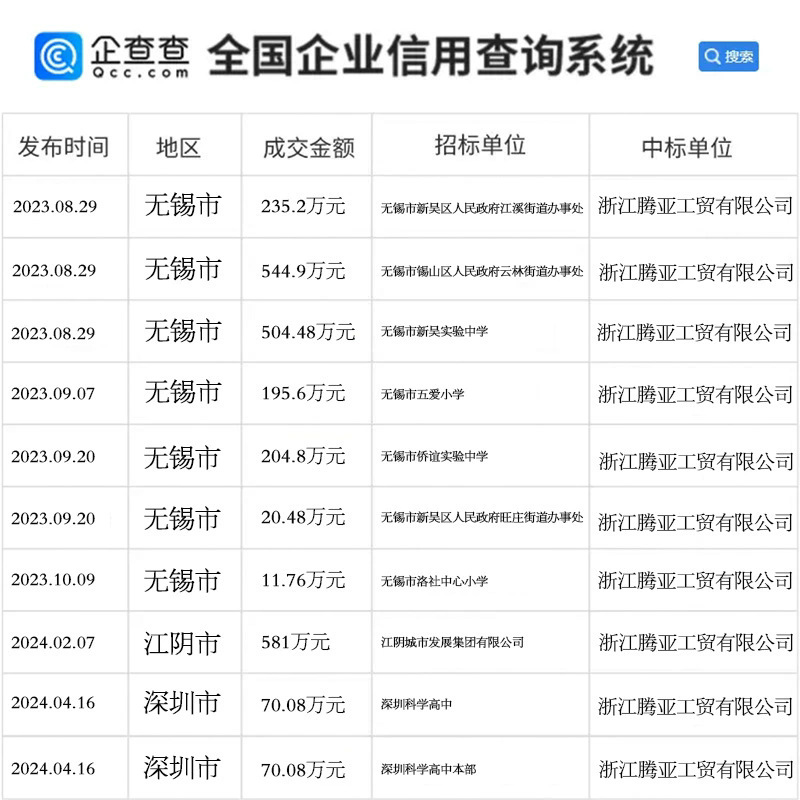
Task: Select the 地区 column header
Action: [x=180, y=147]
